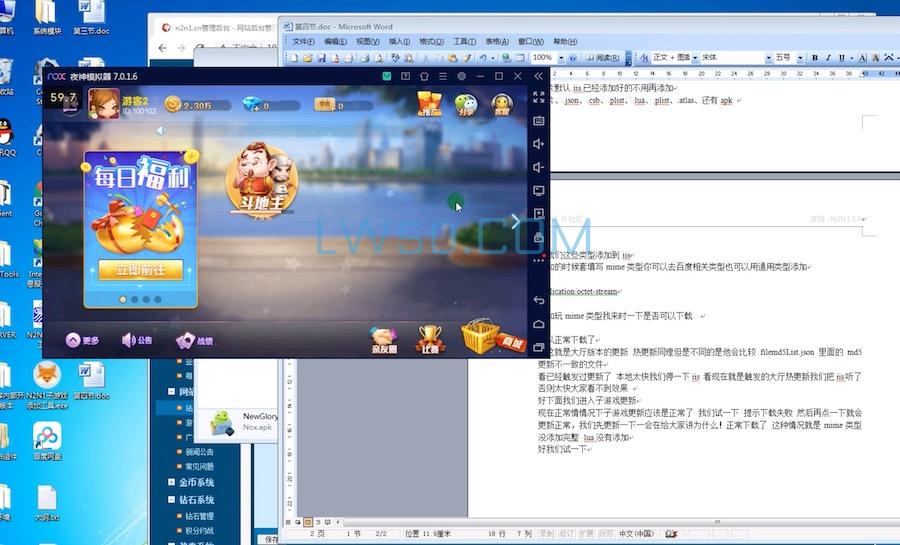This screenshot has height=545, width=900.
Task: Toggle the game sound speaker icon
Action: [161, 131]
